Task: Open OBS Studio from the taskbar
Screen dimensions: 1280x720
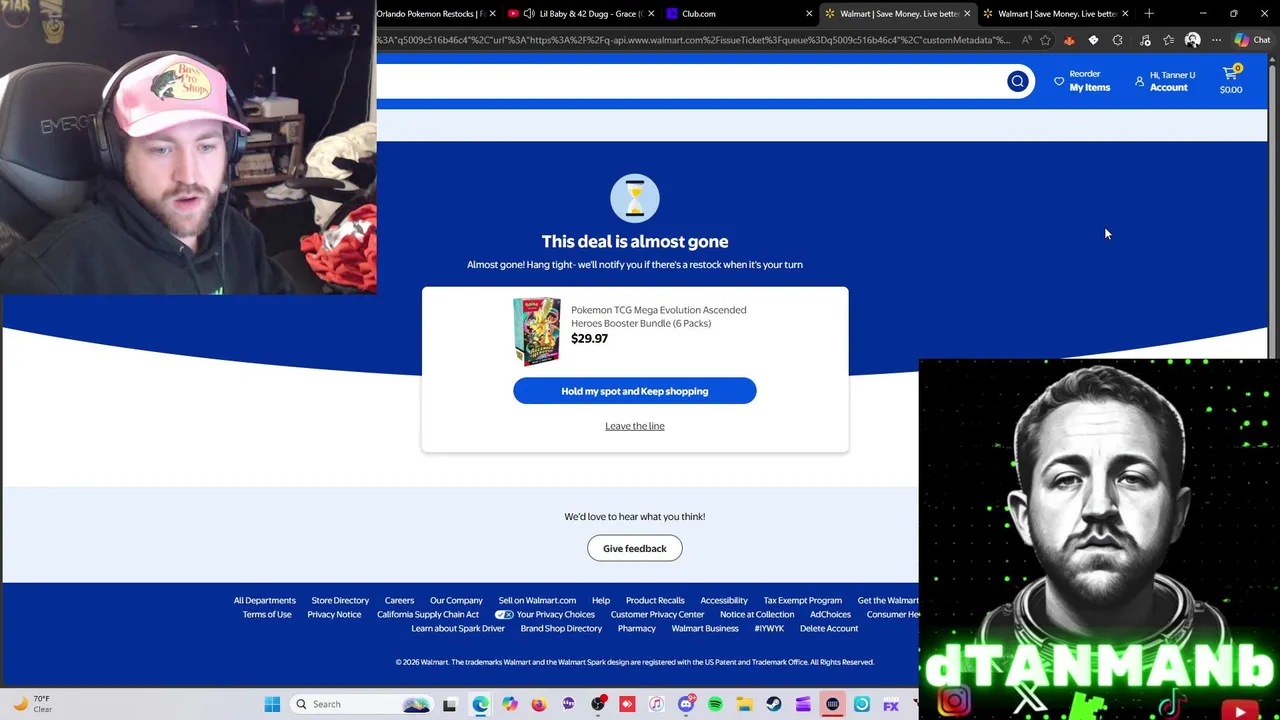Action: (598, 704)
